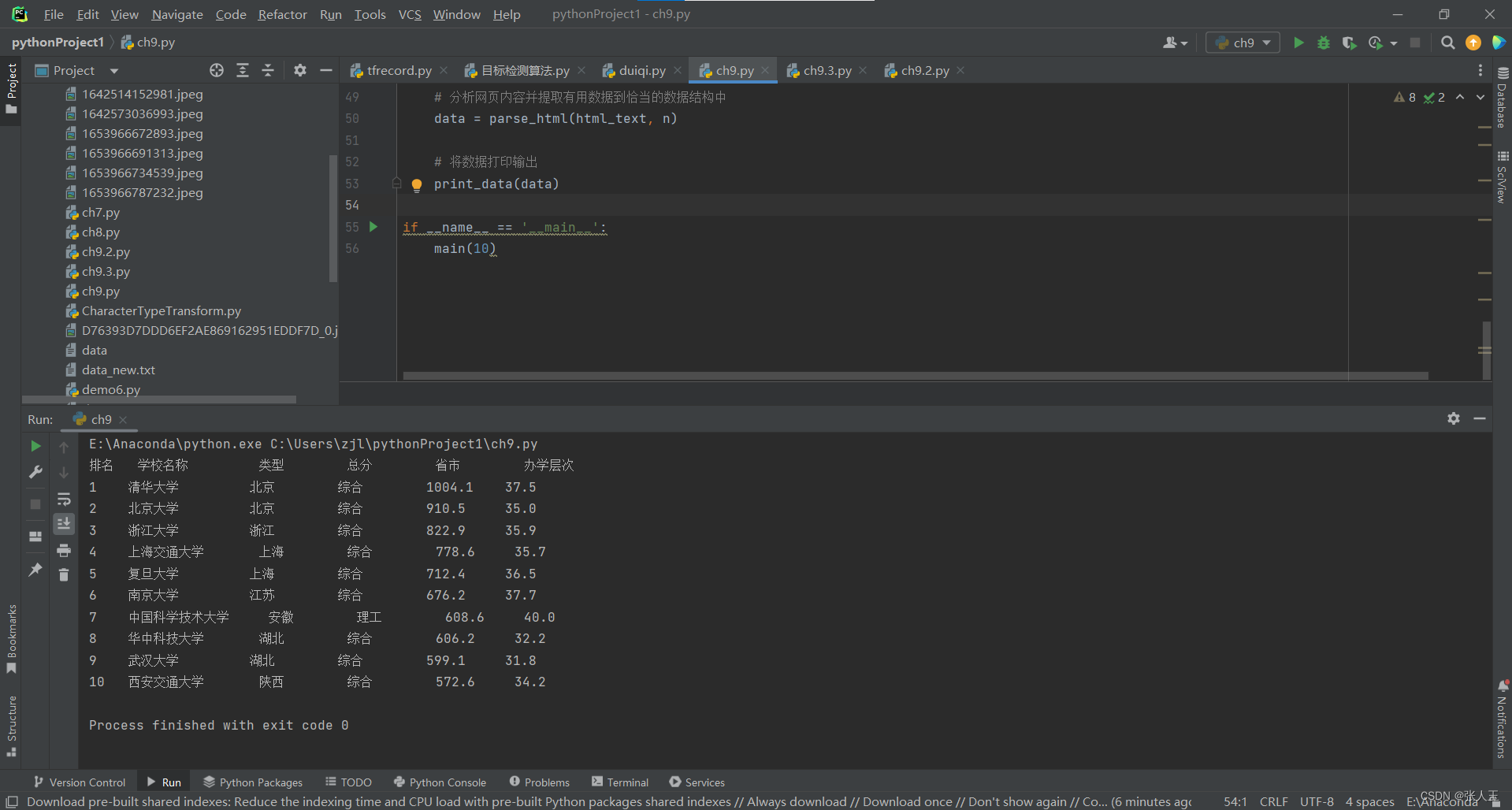The image size is (1512, 810).
Task: Print the Run console output
Action: (64, 550)
